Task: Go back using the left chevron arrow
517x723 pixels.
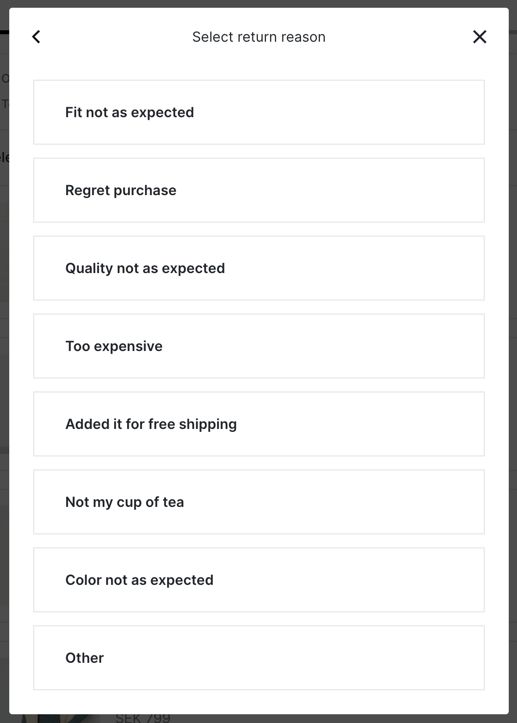Action: 36,37
